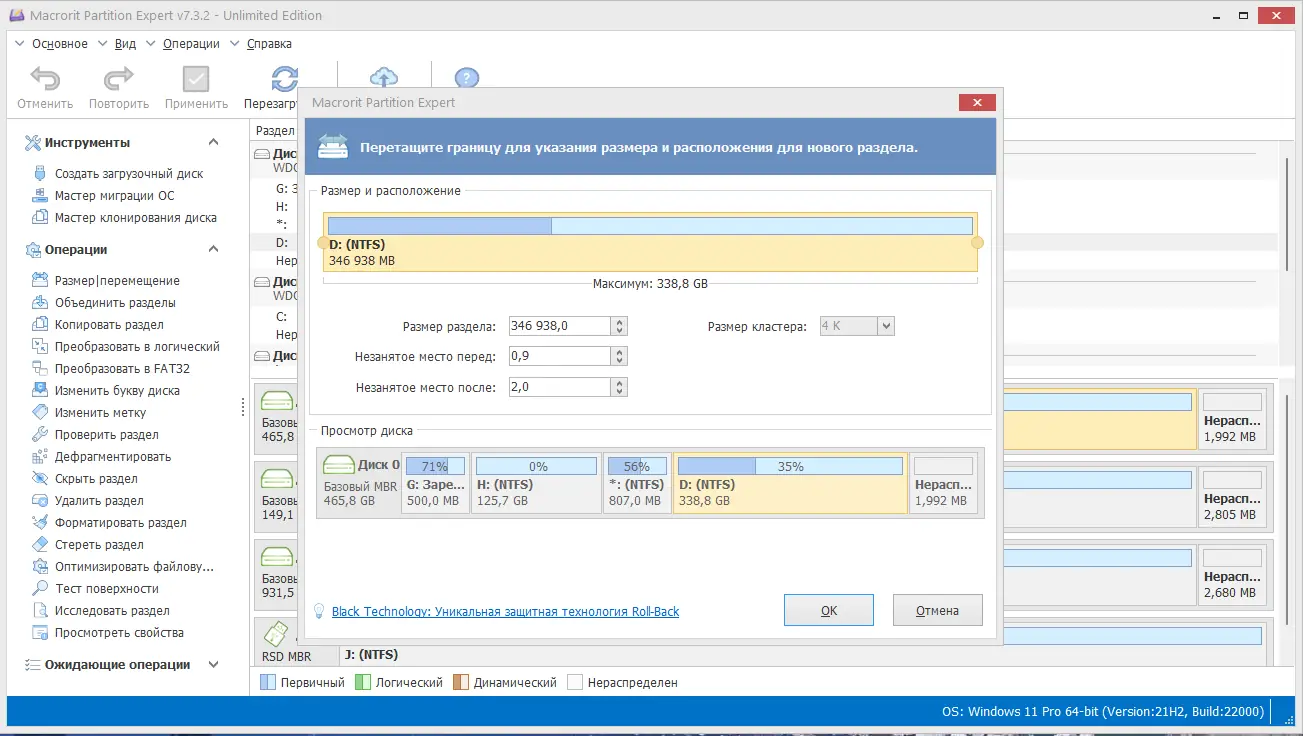Select Преобразовать в логический operation
The height and width of the screenshot is (736, 1303).
click(137, 347)
